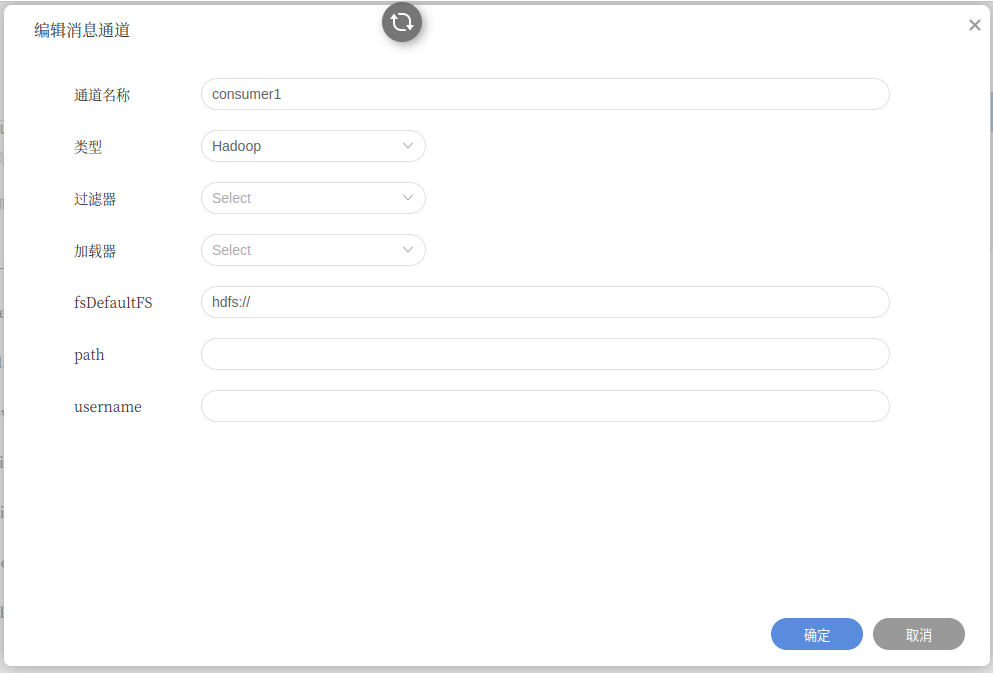Focus the 通道名称 field containing consumer1
The width and height of the screenshot is (993, 673).
(x=545, y=94)
